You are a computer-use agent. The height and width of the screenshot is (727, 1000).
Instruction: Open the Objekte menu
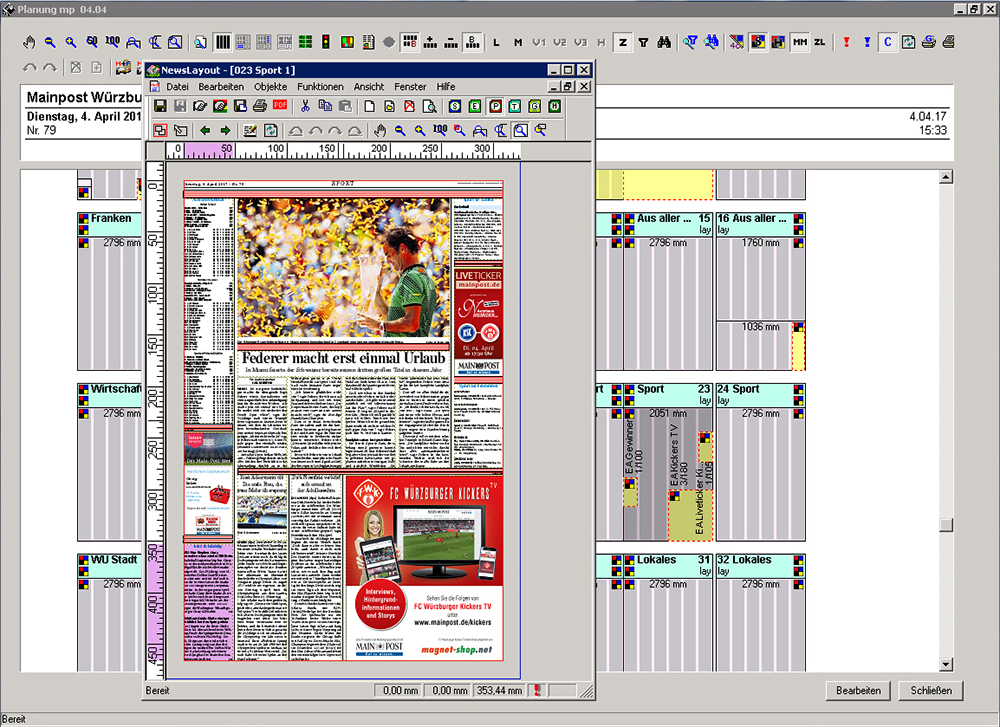tap(270, 87)
